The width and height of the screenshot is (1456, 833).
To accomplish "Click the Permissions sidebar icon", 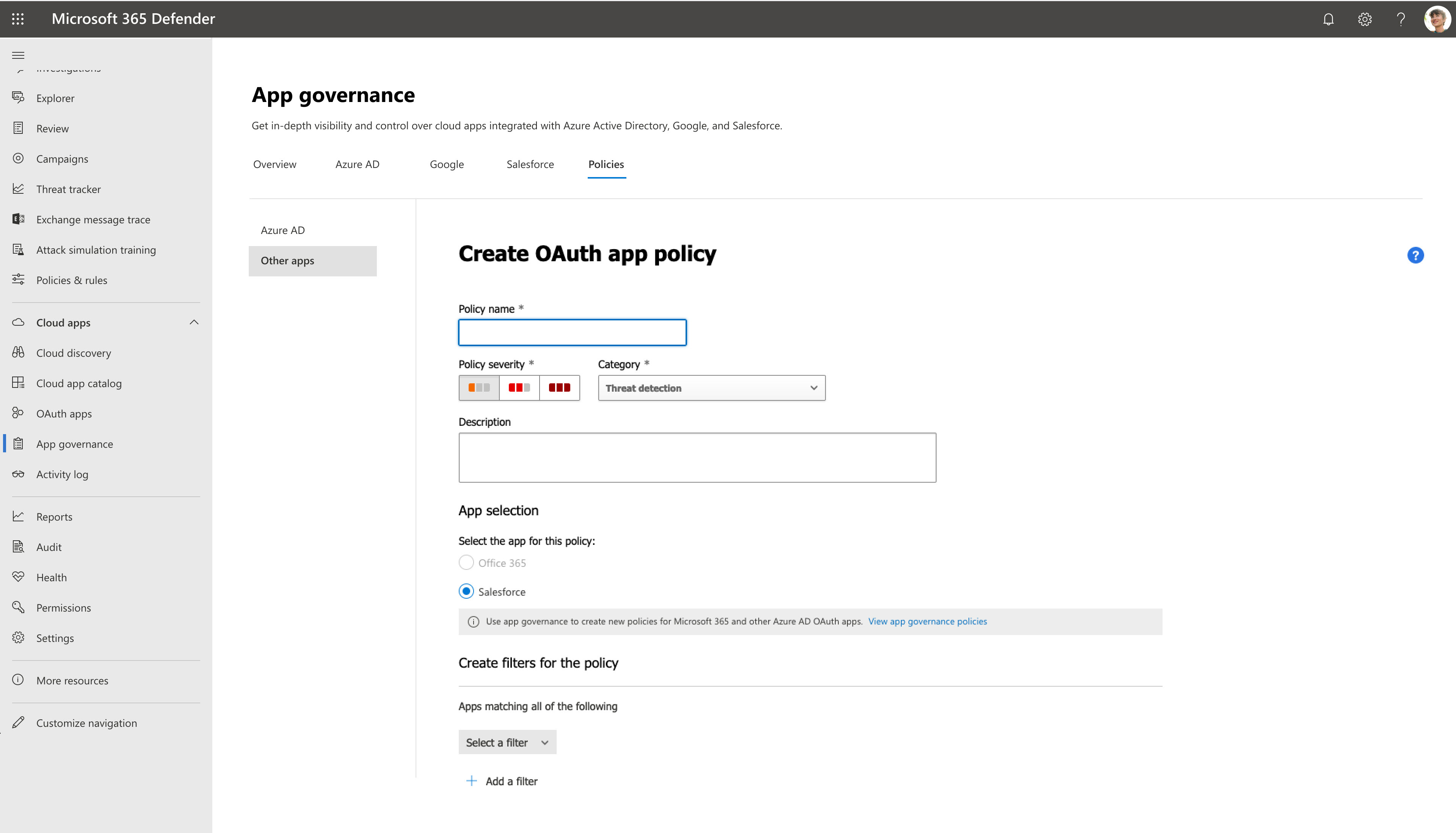I will 18,607.
